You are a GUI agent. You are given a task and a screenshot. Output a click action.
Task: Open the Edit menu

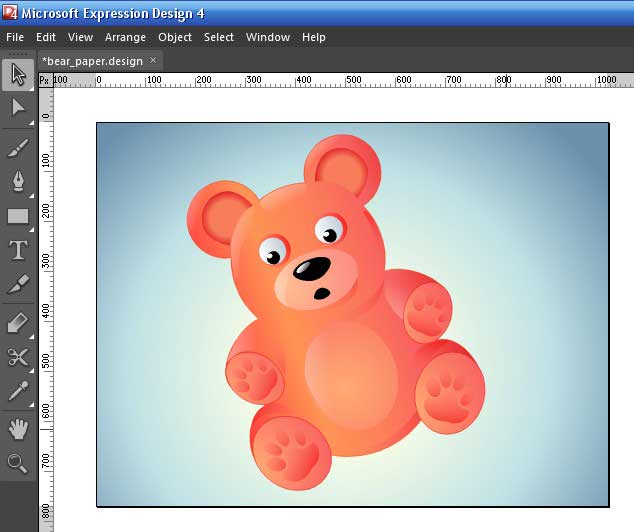click(x=46, y=37)
